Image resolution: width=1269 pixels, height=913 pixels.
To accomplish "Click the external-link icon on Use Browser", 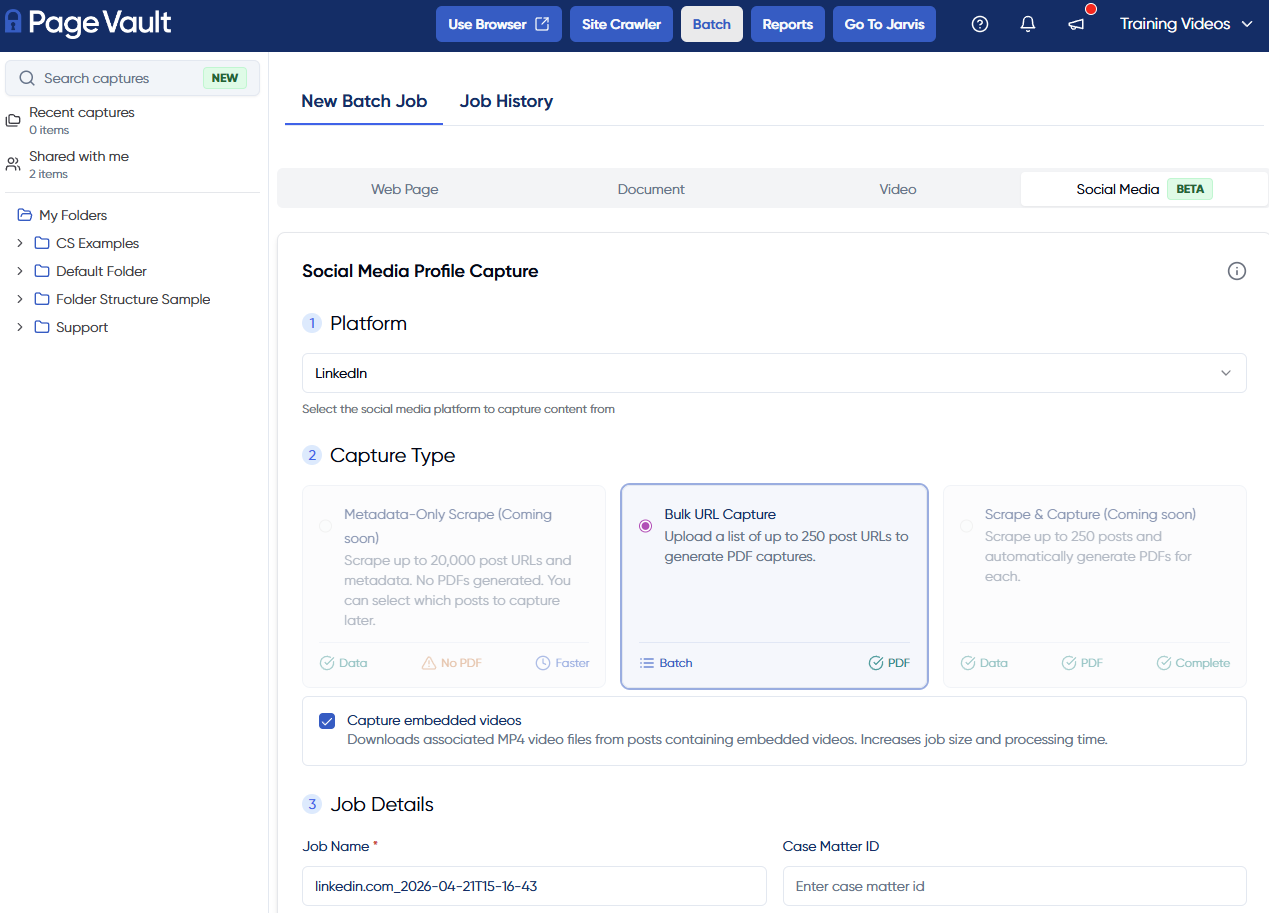I will pyautogui.click(x=542, y=24).
